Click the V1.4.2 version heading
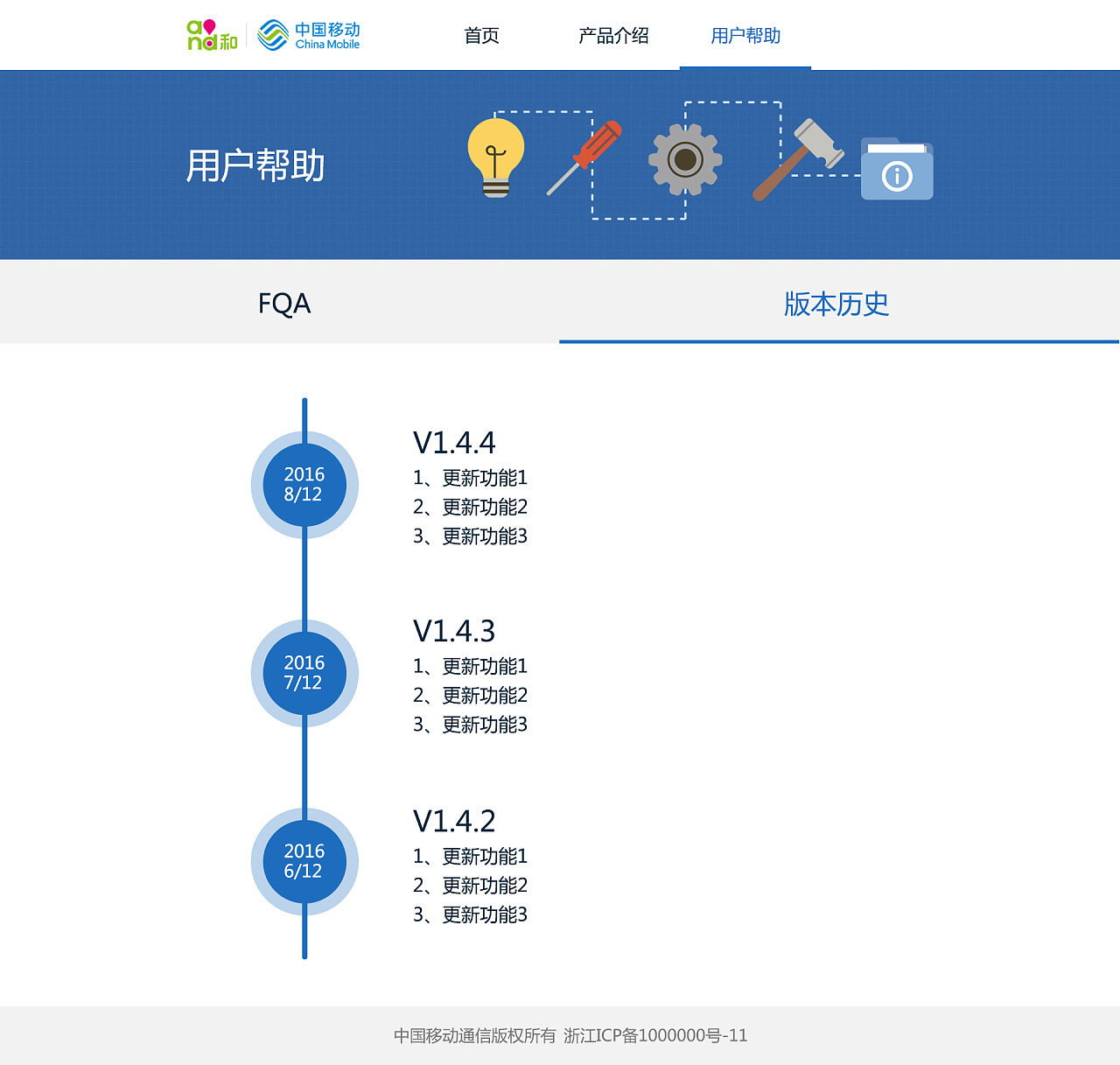Viewport: 1120px width, 1065px height. [x=454, y=821]
